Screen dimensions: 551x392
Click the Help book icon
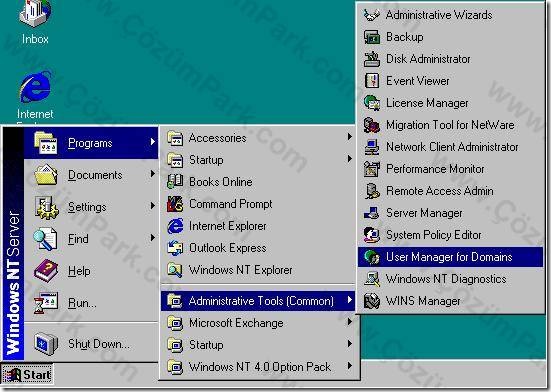coord(46,271)
